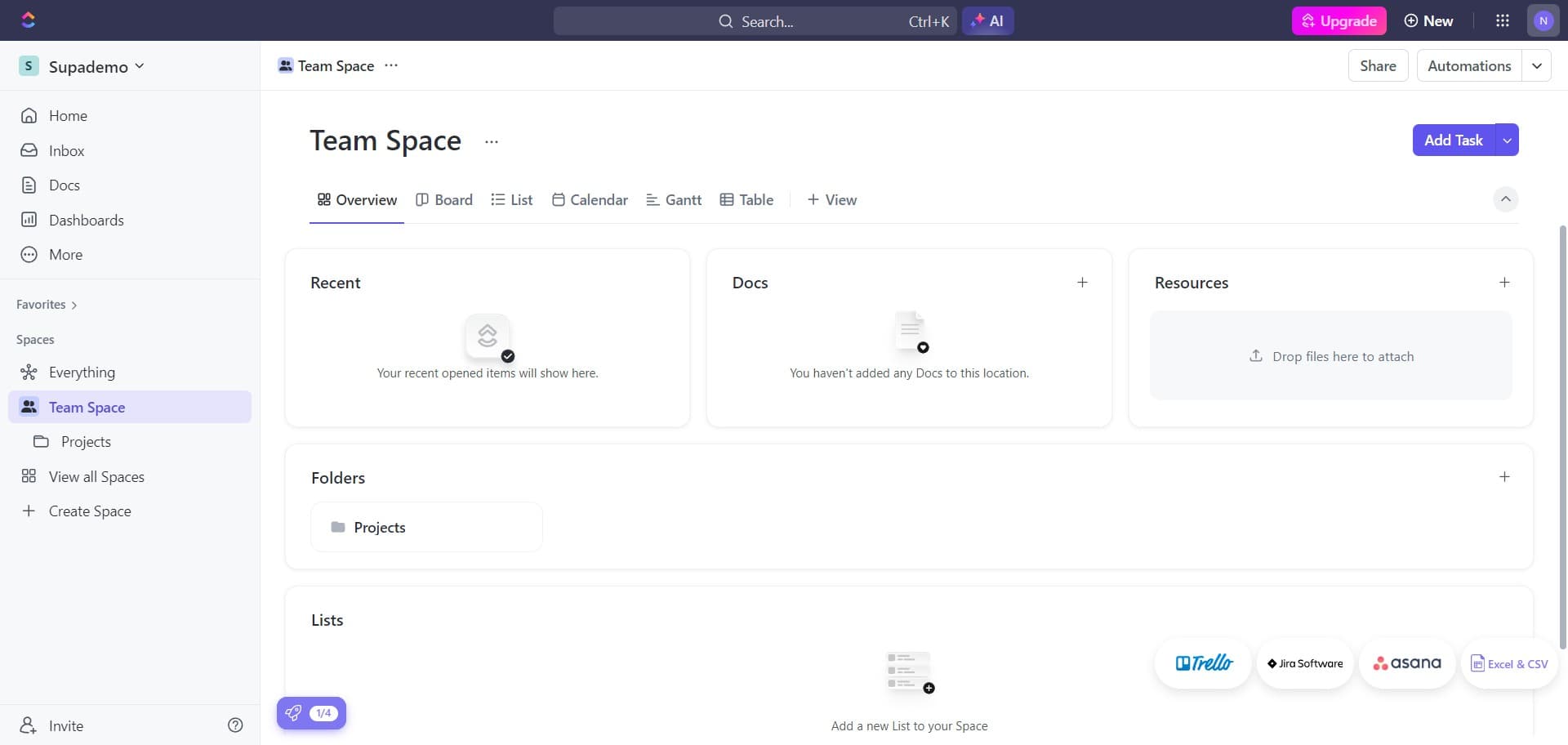
Task: Click the plus icon in Docs card
Action: point(1082,283)
